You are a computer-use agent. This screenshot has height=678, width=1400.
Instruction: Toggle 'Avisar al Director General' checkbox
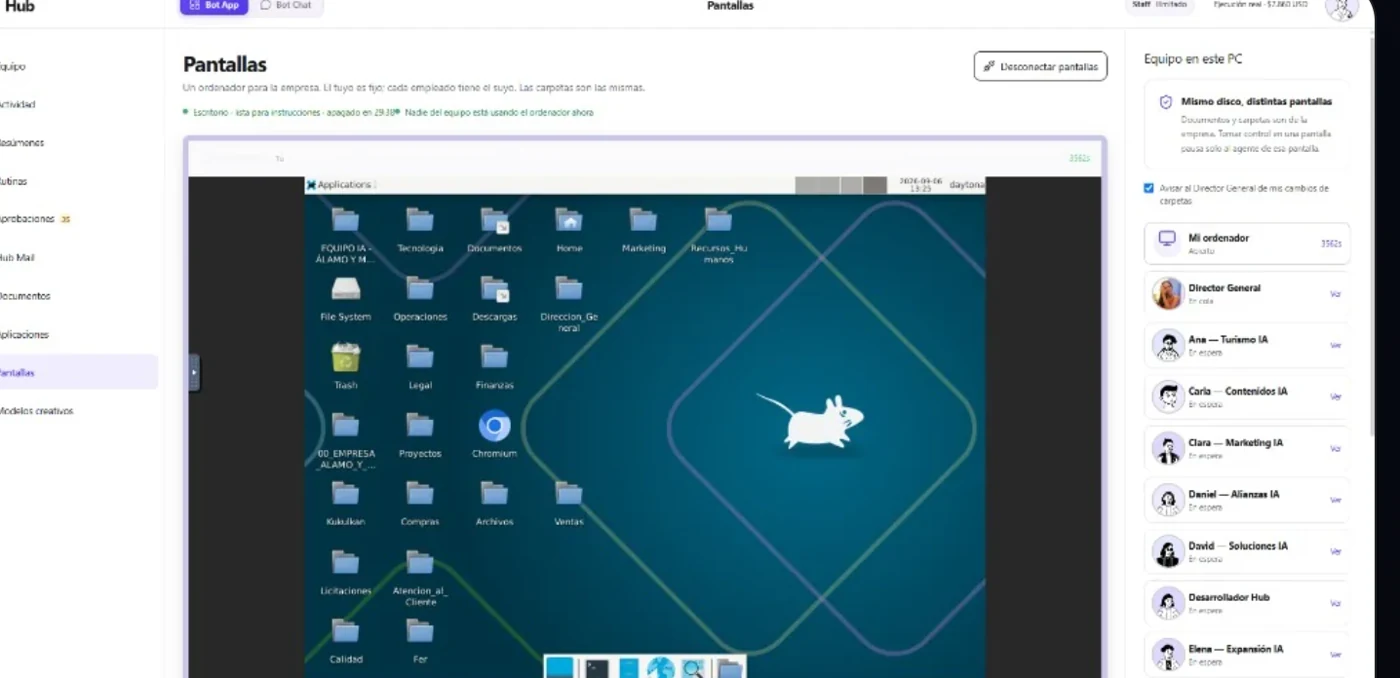[1149, 188]
